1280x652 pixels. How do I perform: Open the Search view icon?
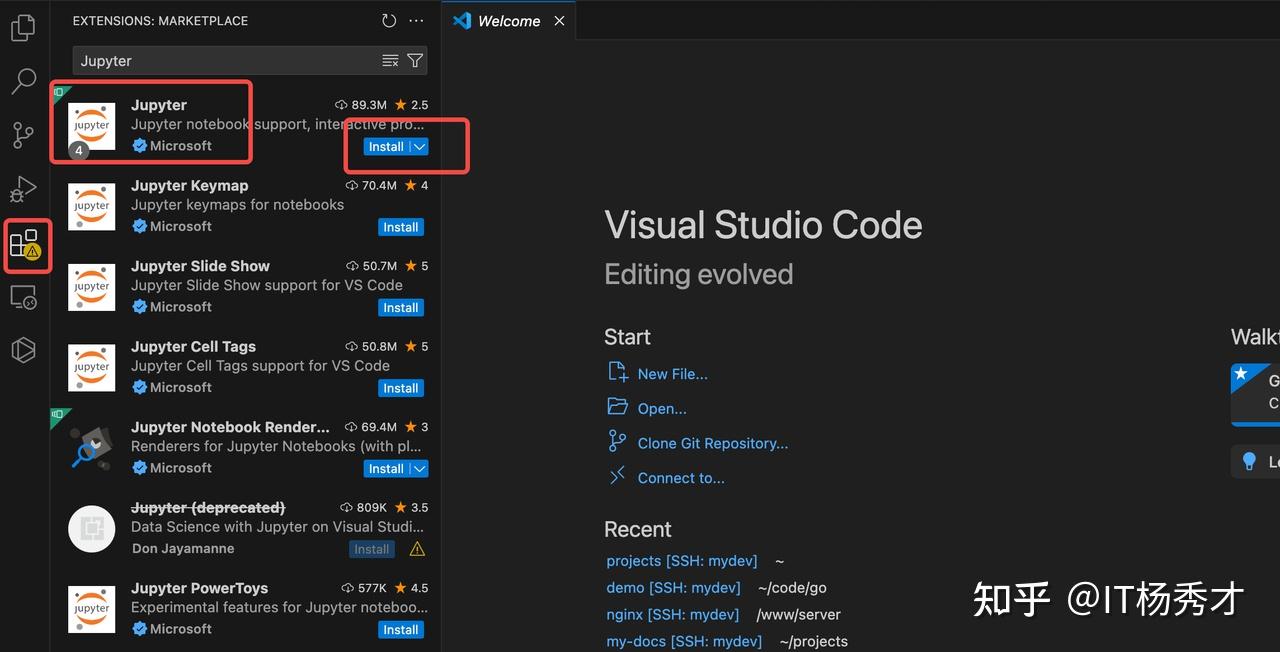(x=23, y=81)
